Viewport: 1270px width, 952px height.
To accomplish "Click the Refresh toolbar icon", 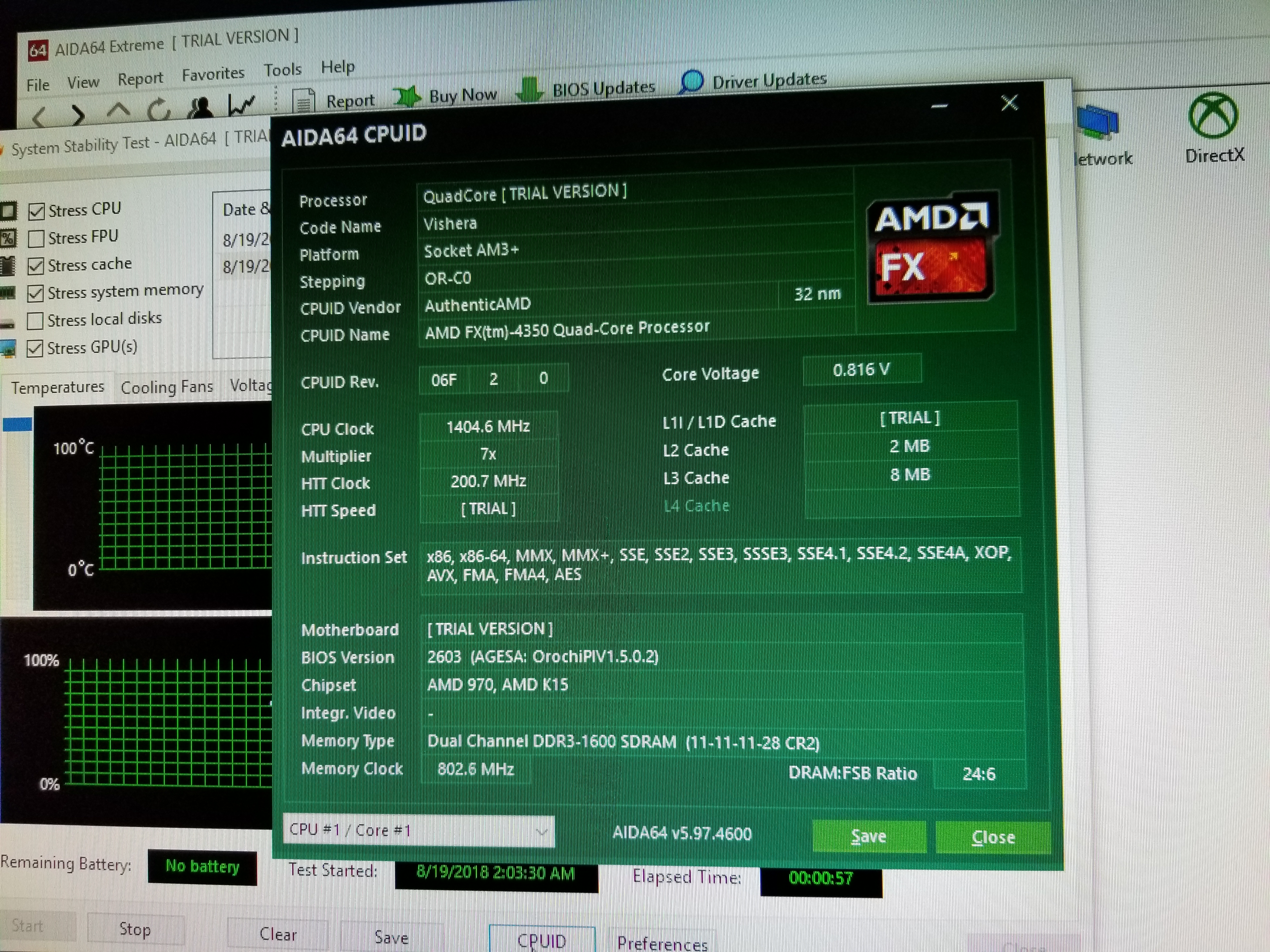I will 159,110.
